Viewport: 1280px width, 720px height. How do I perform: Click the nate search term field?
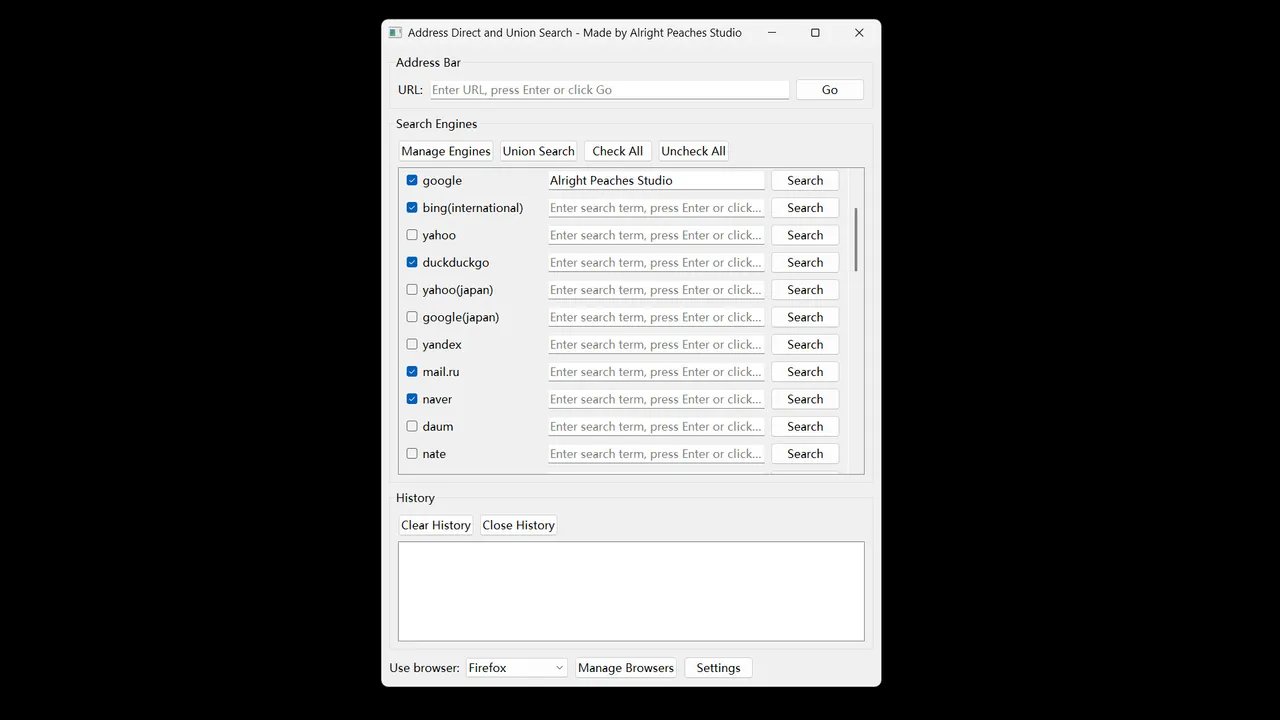[x=656, y=454]
